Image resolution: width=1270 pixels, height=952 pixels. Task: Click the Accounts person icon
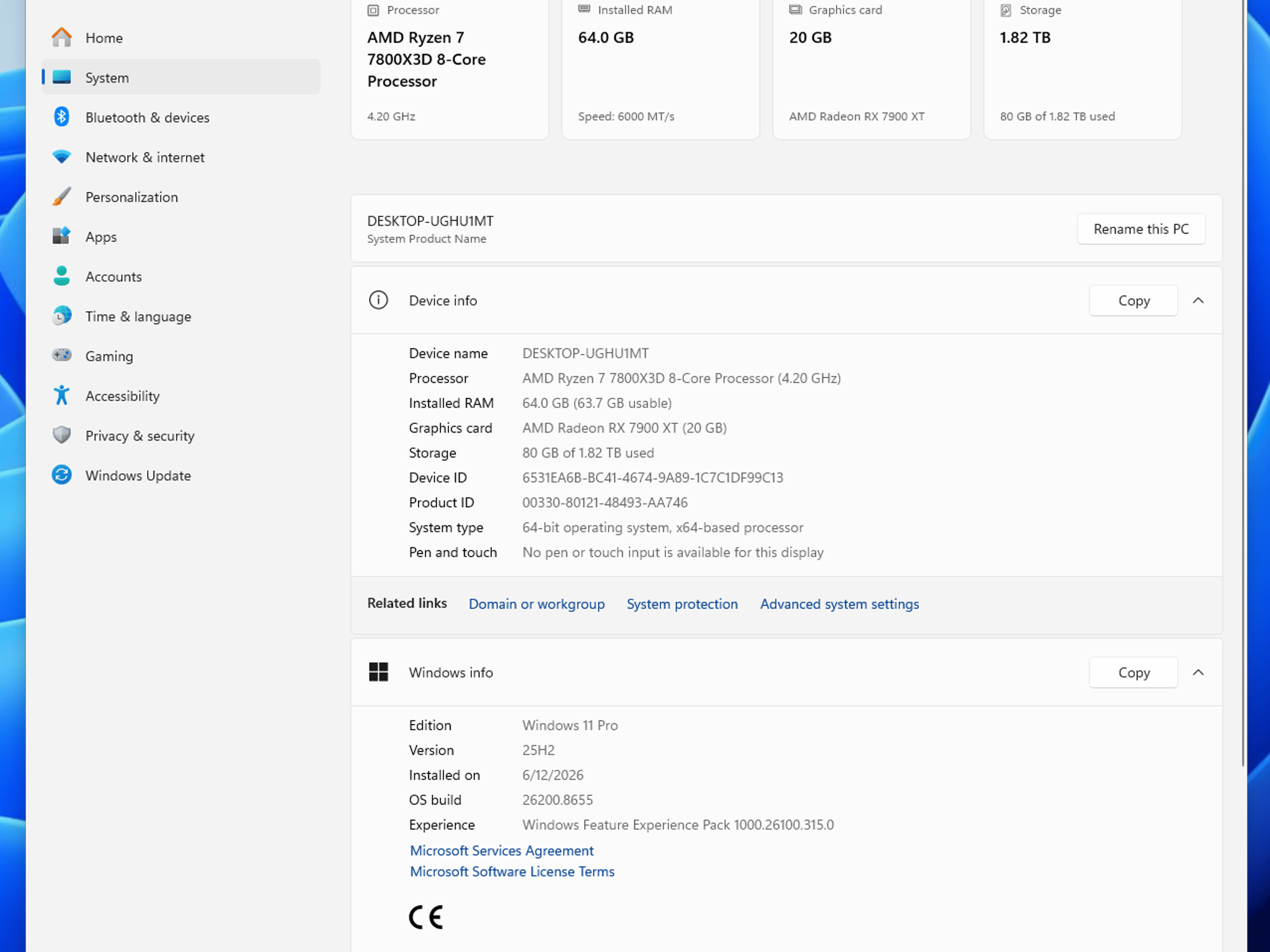click(61, 276)
